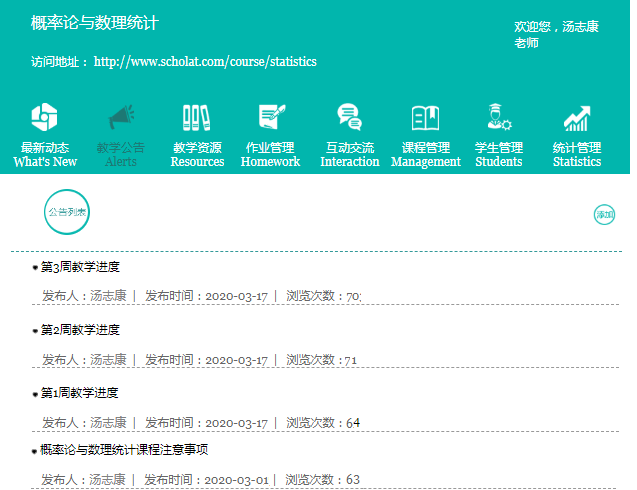Click the 公告列表 circular button
Screen dimensions: 637x490
tap(67, 212)
